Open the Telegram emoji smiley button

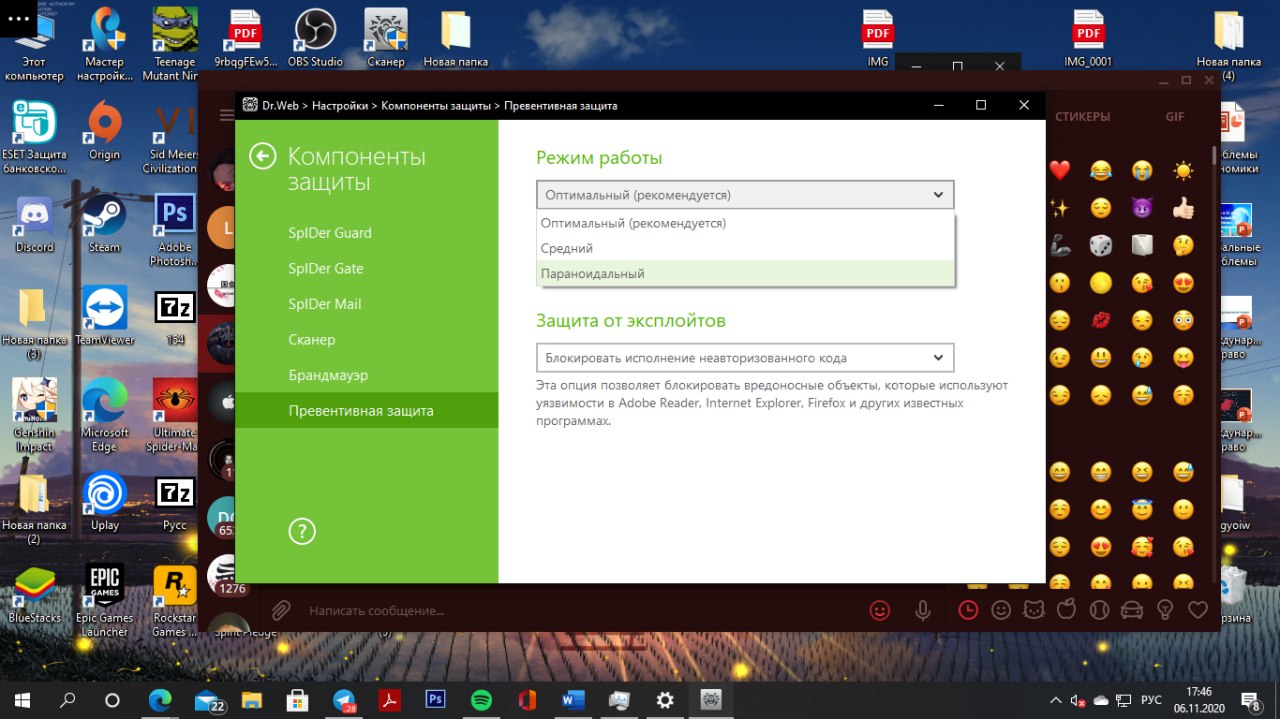880,610
